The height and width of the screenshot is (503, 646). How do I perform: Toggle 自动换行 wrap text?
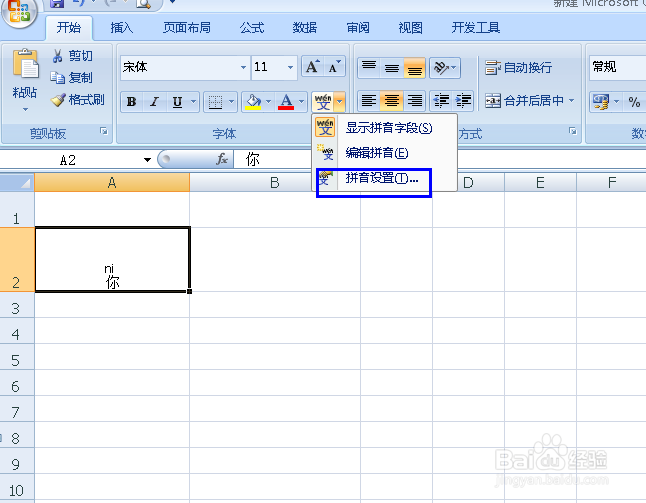tap(519, 67)
